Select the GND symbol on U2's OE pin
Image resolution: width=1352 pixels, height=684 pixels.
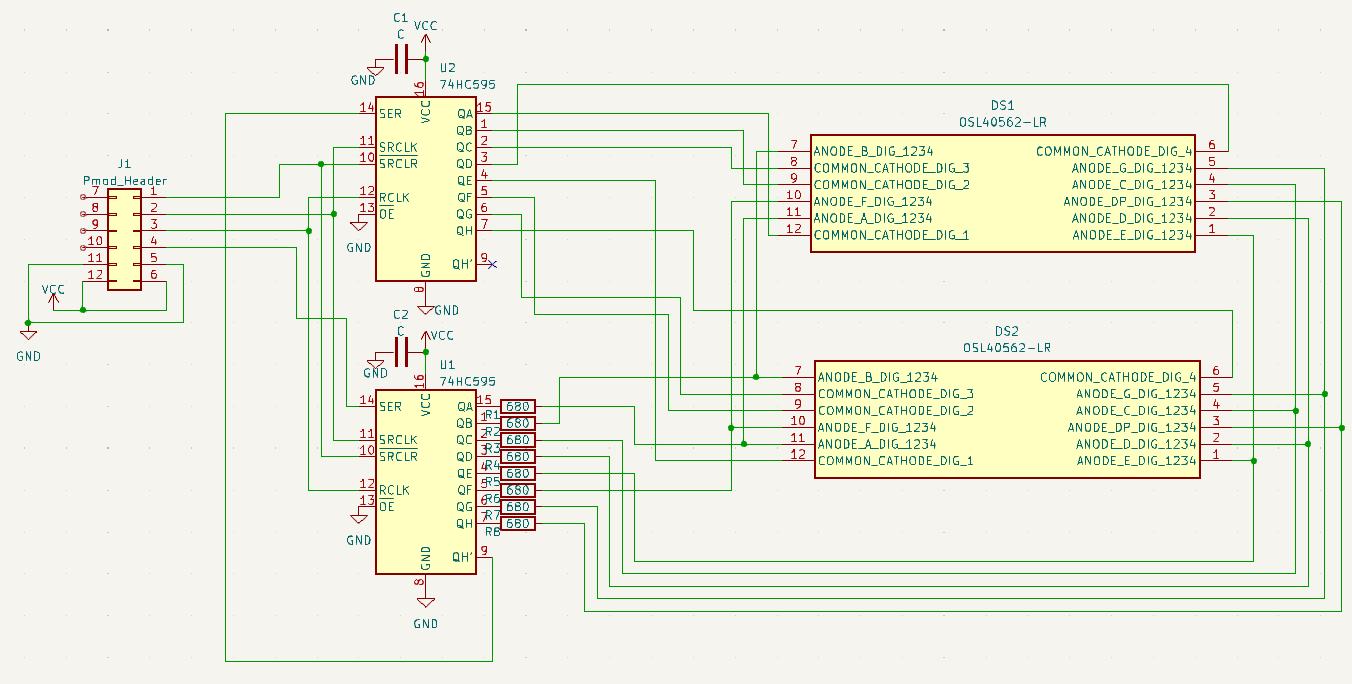point(359,225)
